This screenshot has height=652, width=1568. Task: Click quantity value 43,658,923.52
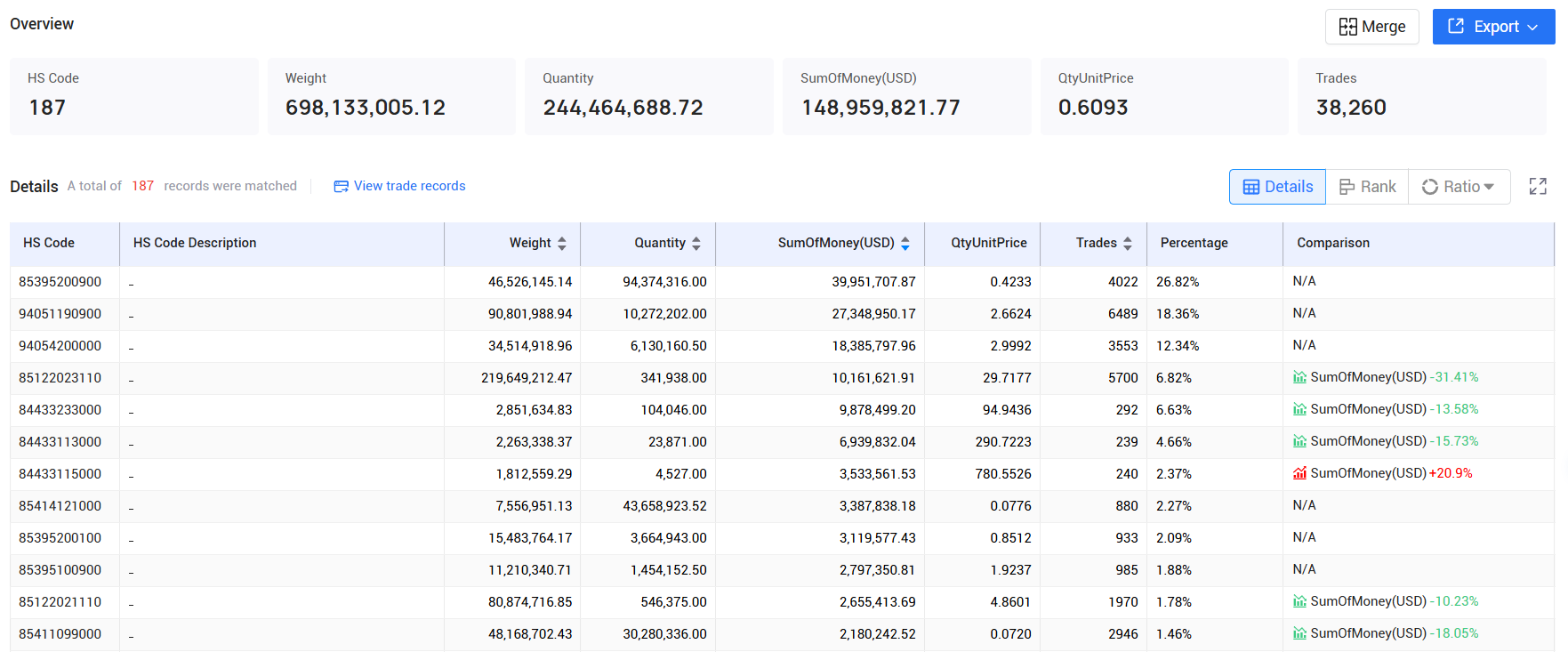click(x=664, y=506)
